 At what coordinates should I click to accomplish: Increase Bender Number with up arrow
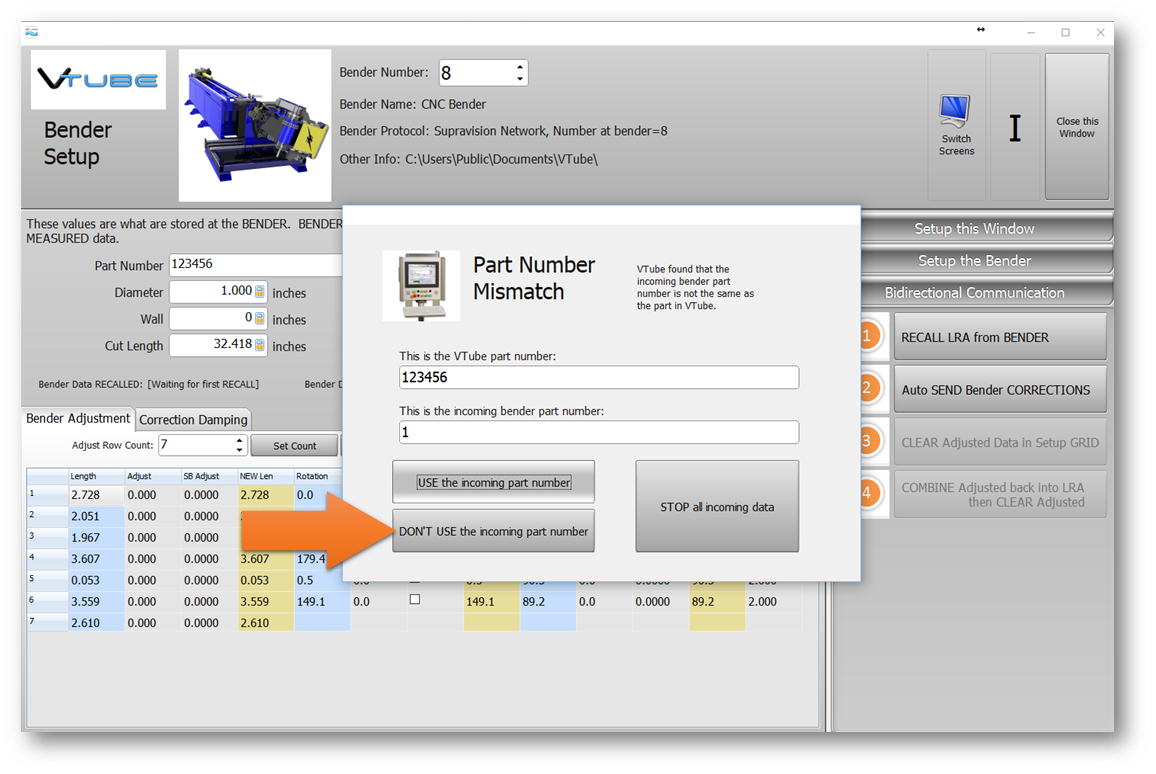(x=519, y=67)
